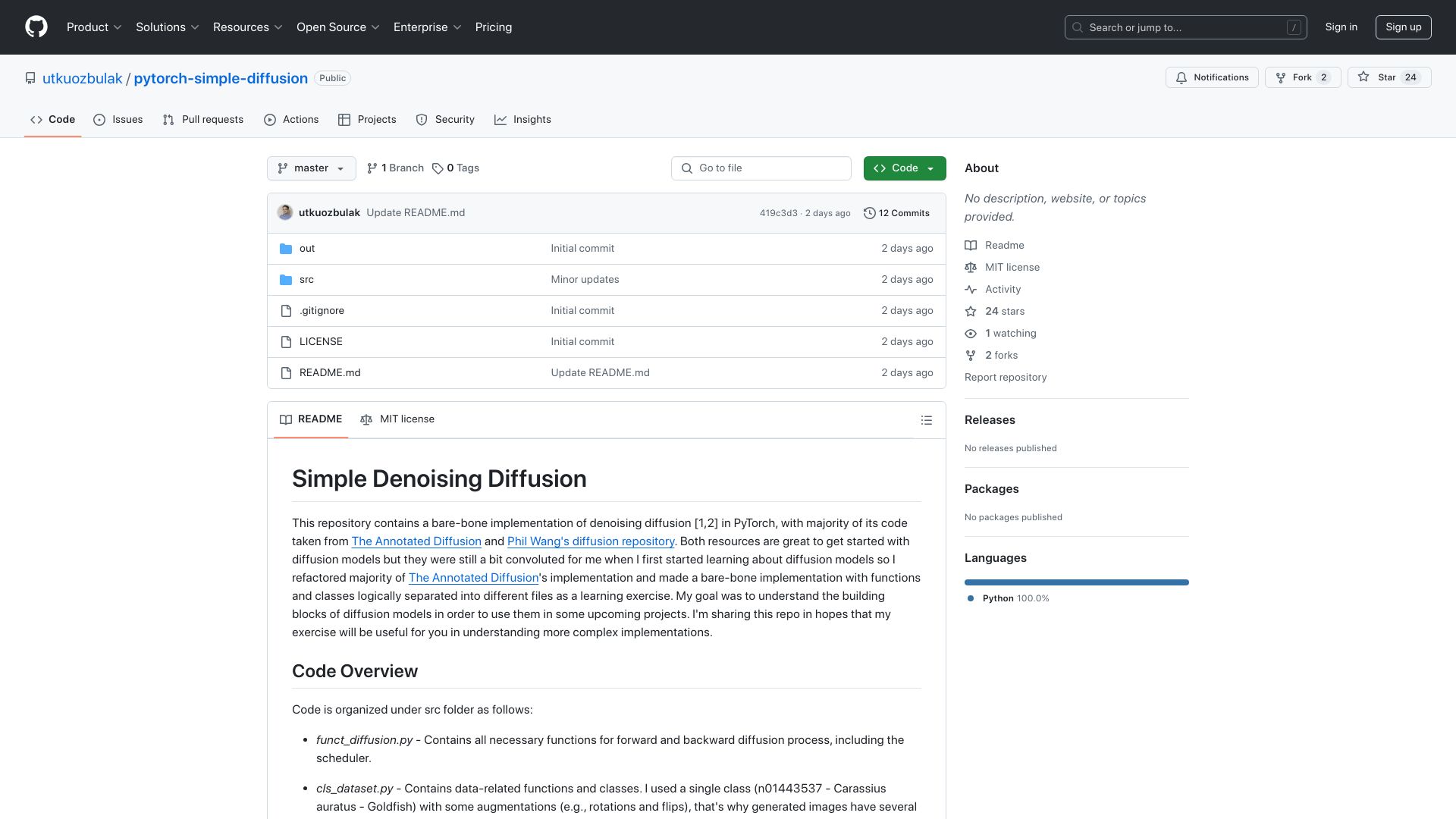
Task: Open the master branch dropdown
Action: (312, 168)
